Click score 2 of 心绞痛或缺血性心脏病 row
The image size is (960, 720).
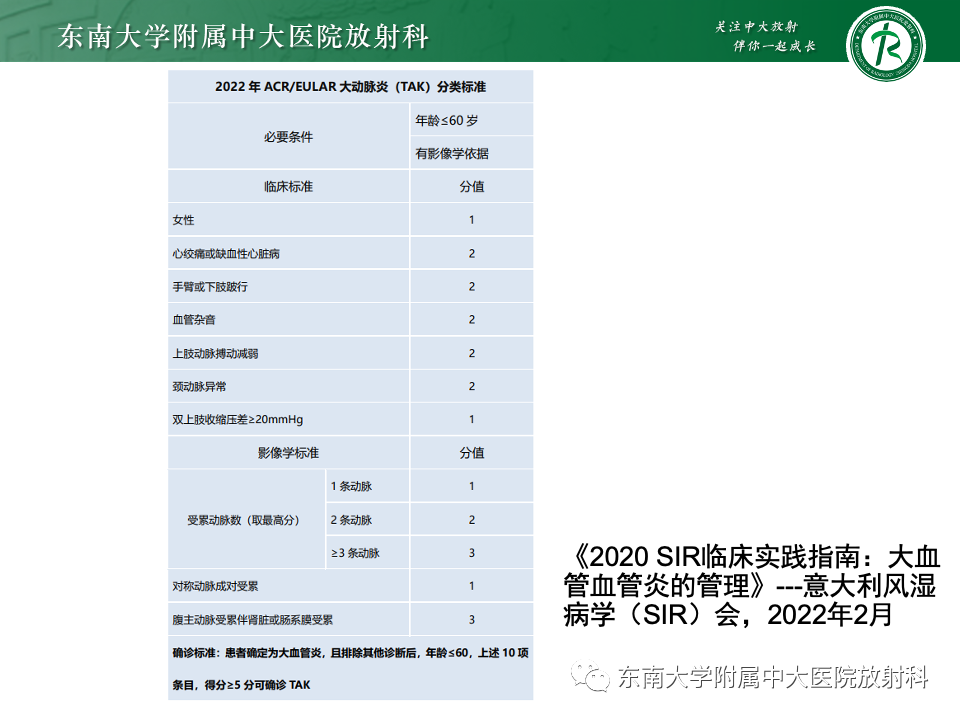[x=471, y=253]
